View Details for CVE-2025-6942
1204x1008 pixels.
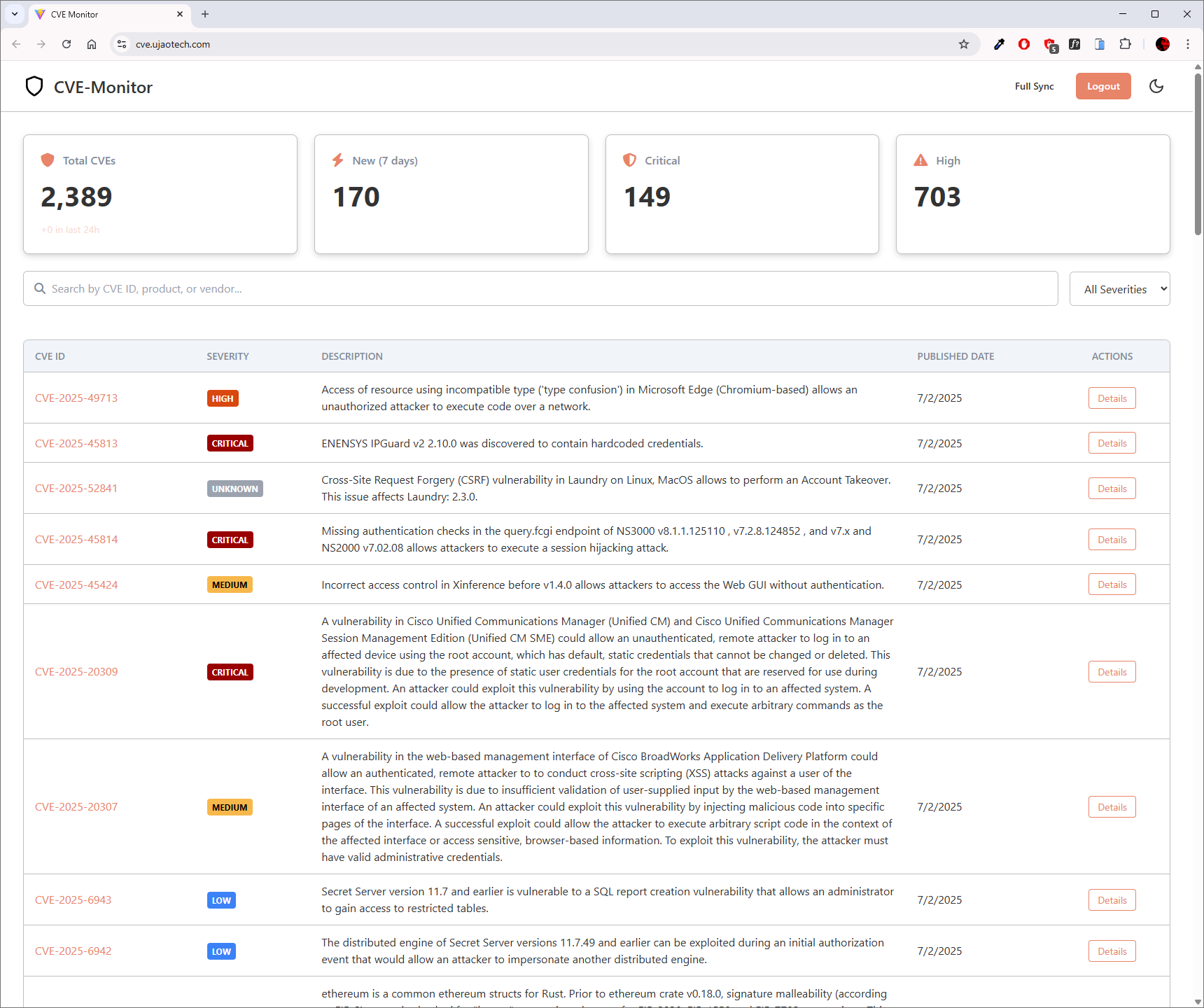click(1112, 951)
